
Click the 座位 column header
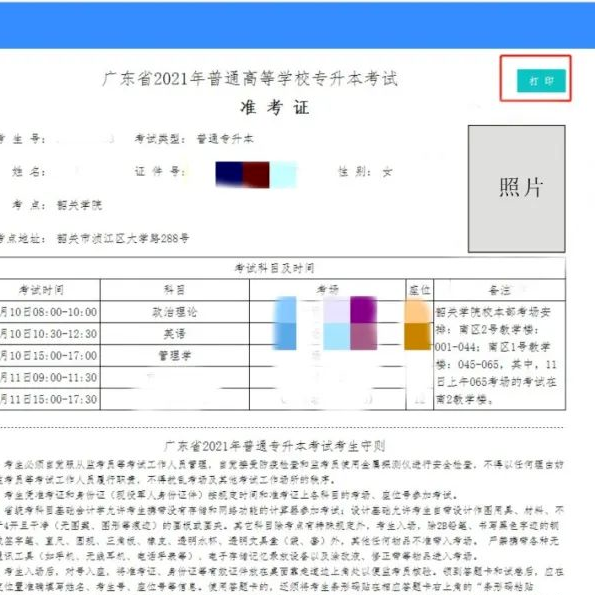click(x=420, y=290)
